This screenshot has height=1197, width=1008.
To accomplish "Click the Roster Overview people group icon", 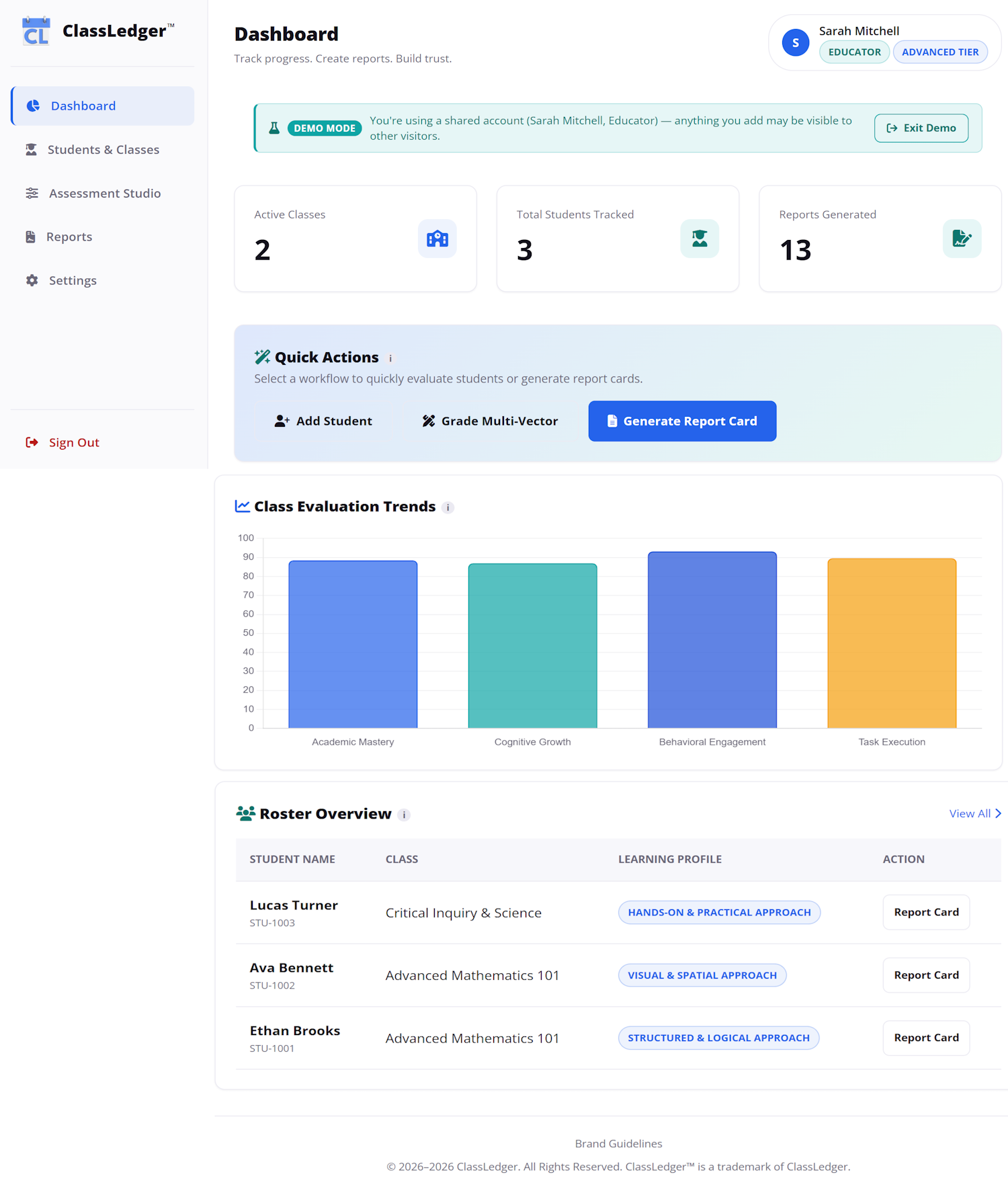I will (x=245, y=813).
